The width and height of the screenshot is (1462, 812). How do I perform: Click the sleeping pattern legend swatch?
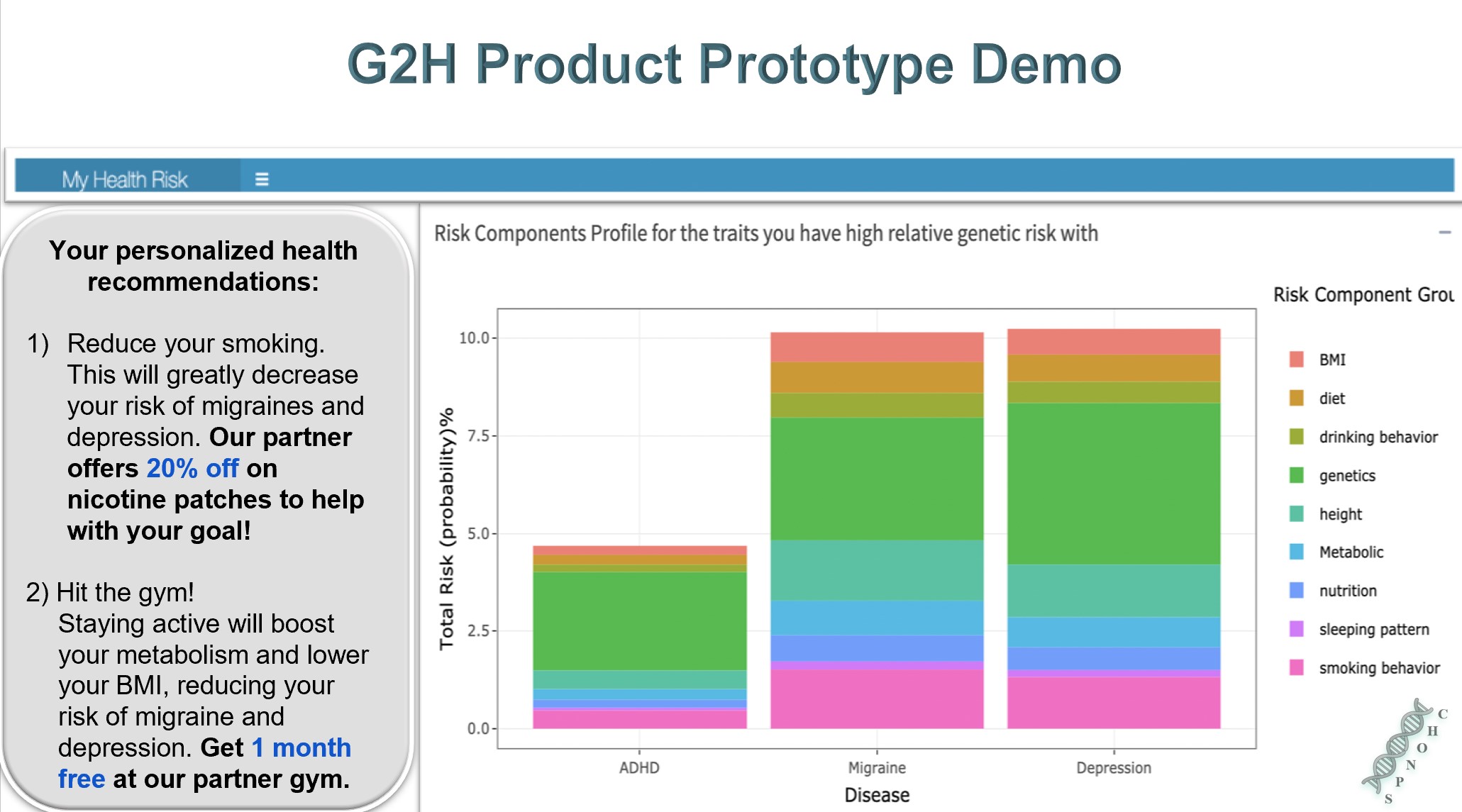click(x=1296, y=629)
